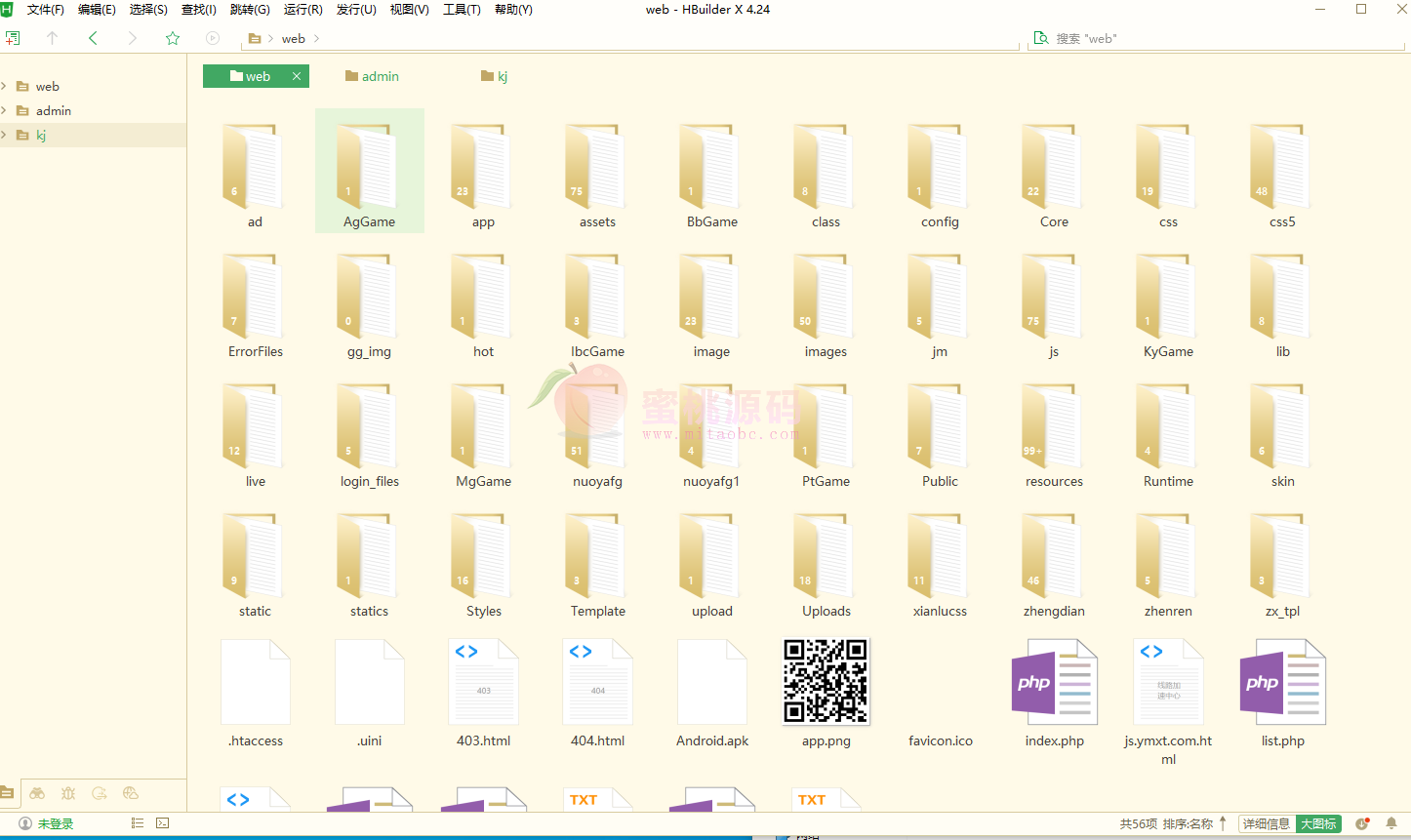
Task: Expand the kj project tree node
Action: 5,135
